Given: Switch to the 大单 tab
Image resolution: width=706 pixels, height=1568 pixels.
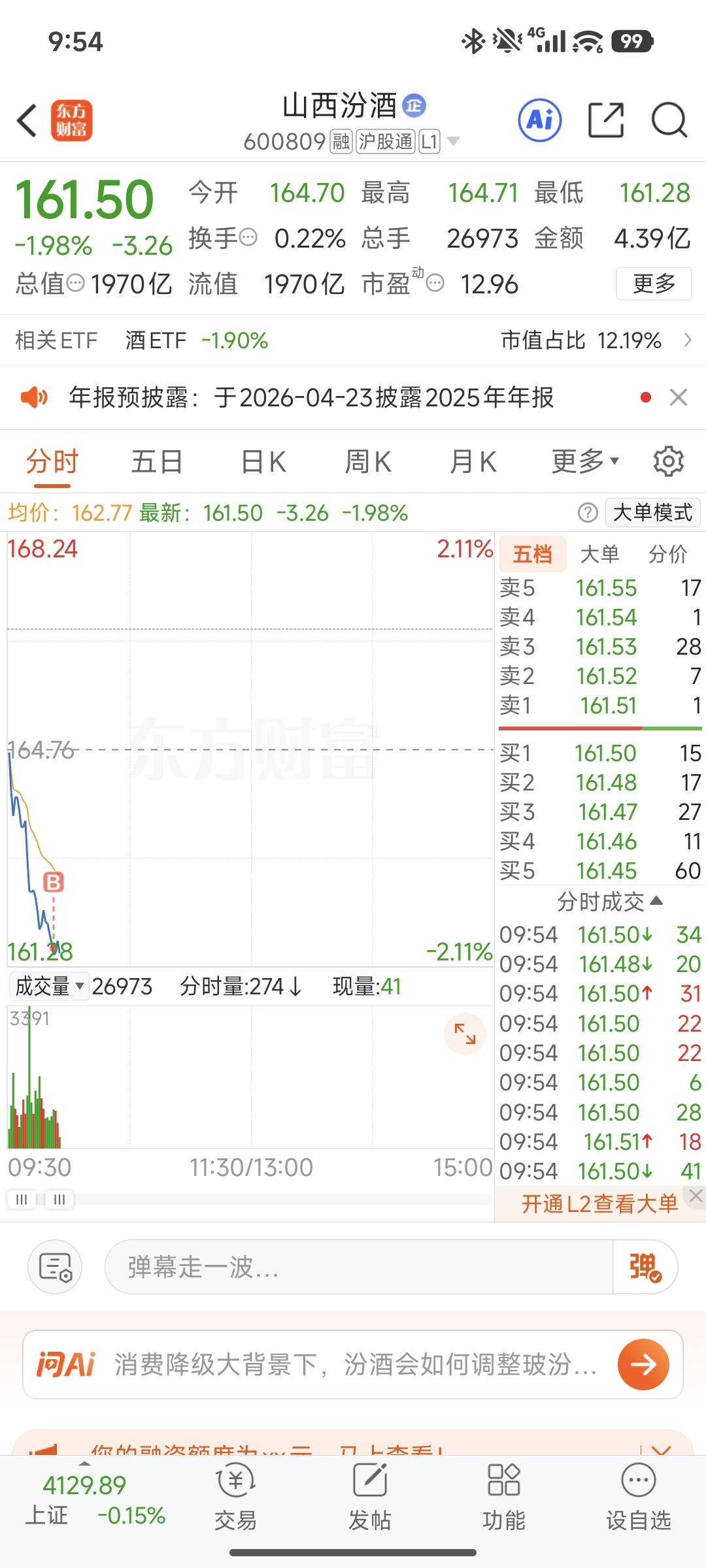Looking at the screenshot, I should coord(599,554).
